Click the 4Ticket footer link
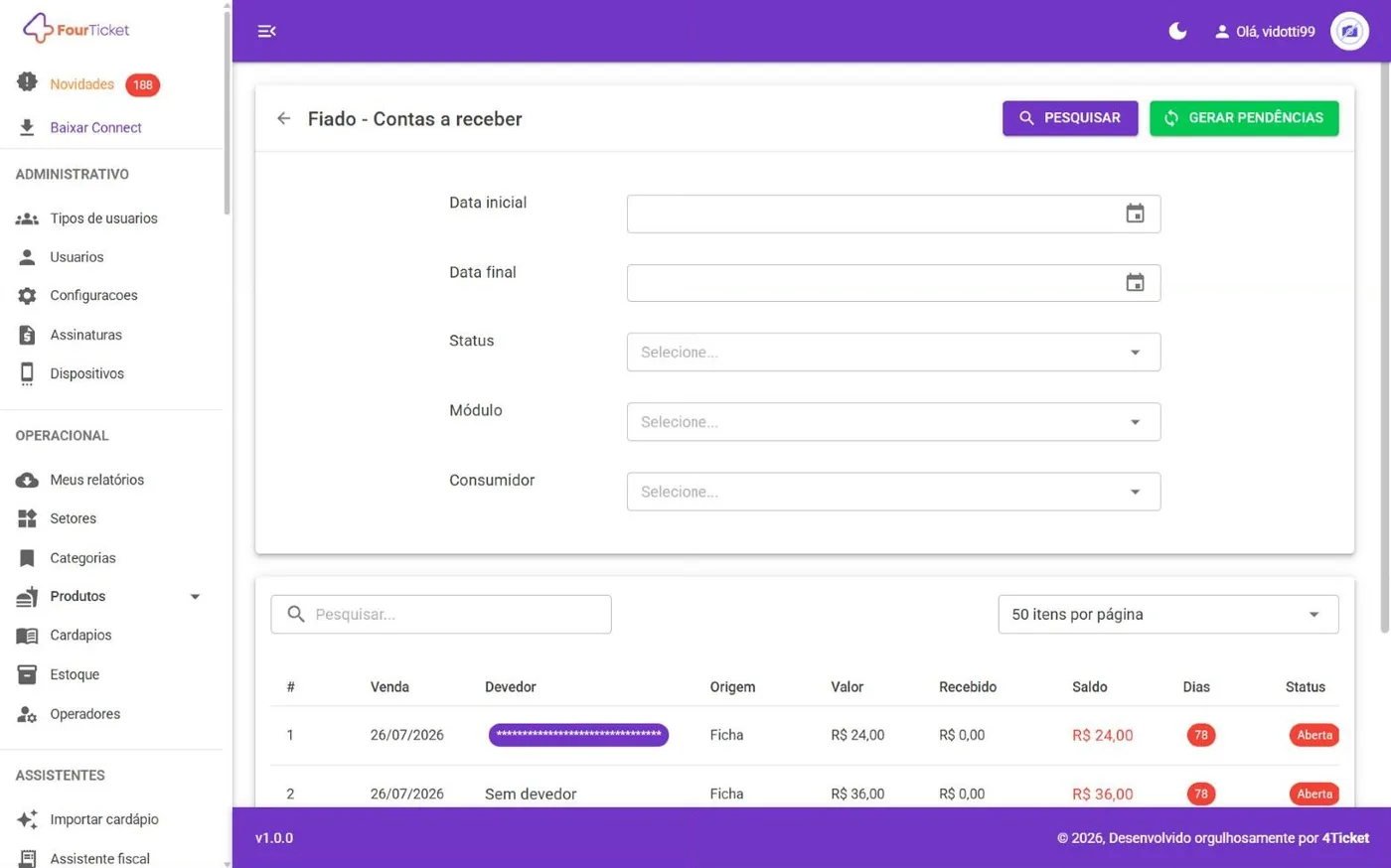The height and width of the screenshot is (868, 1391). click(x=1345, y=838)
